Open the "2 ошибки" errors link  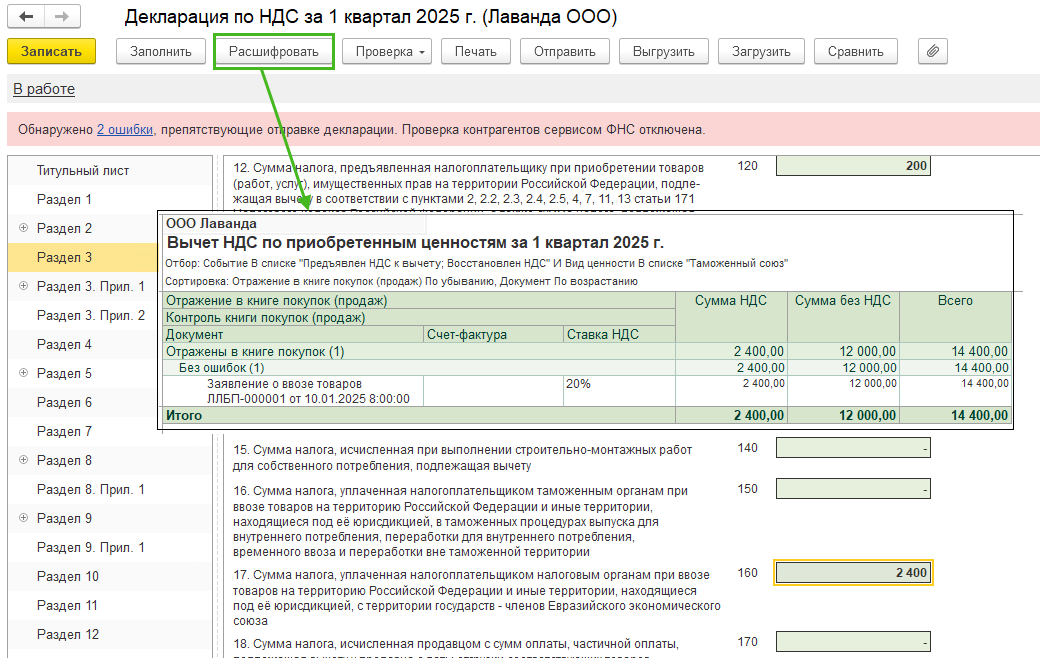(125, 129)
